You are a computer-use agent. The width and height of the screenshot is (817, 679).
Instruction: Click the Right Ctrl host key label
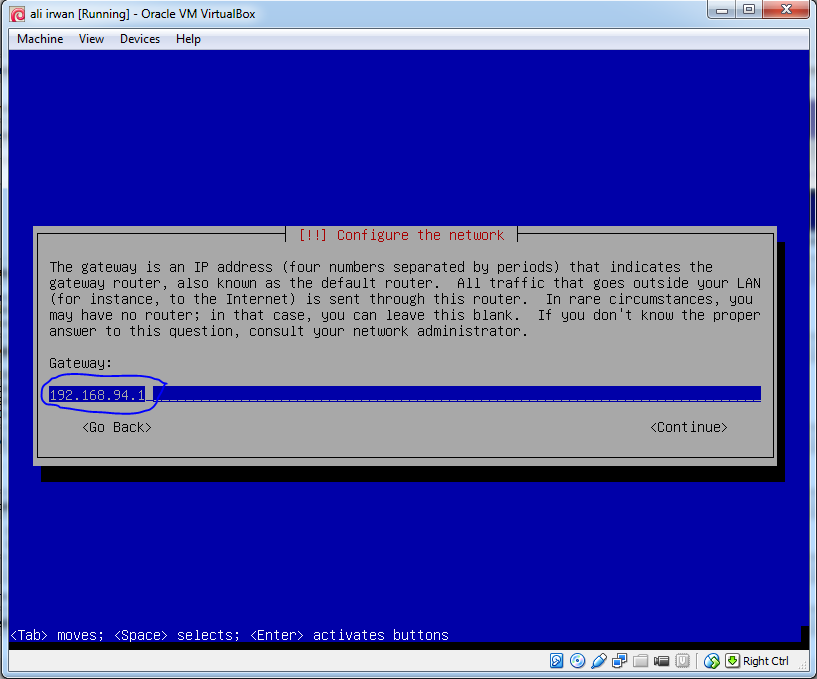point(765,661)
